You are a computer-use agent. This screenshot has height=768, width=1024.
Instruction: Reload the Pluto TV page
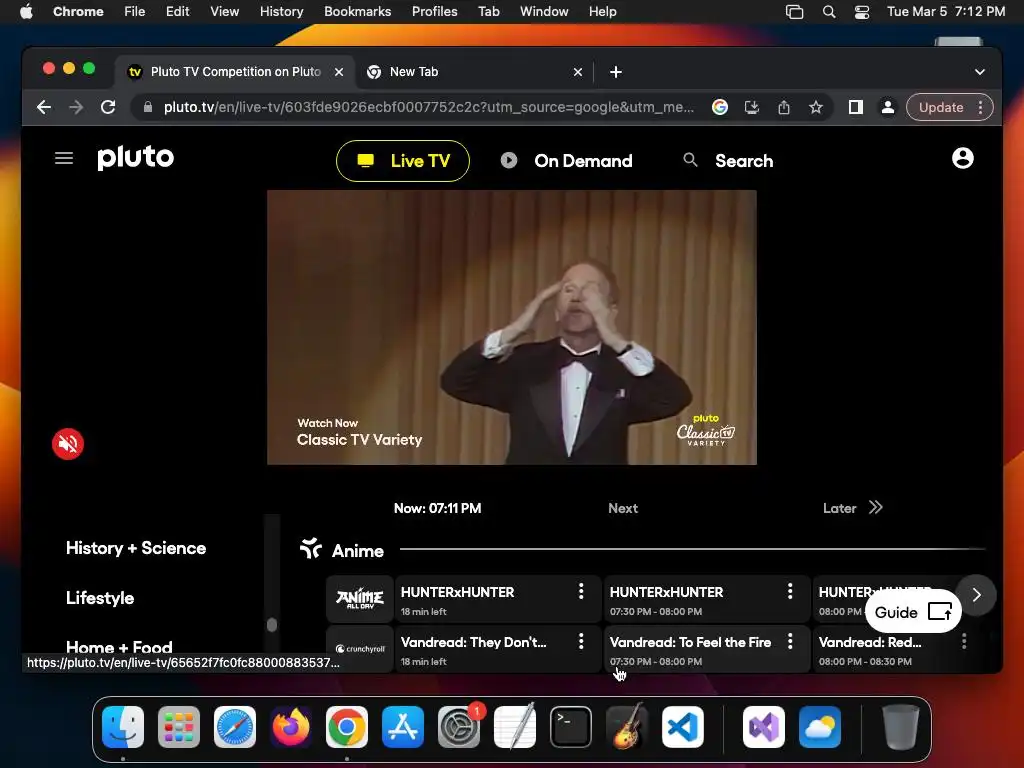(x=108, y=107)
